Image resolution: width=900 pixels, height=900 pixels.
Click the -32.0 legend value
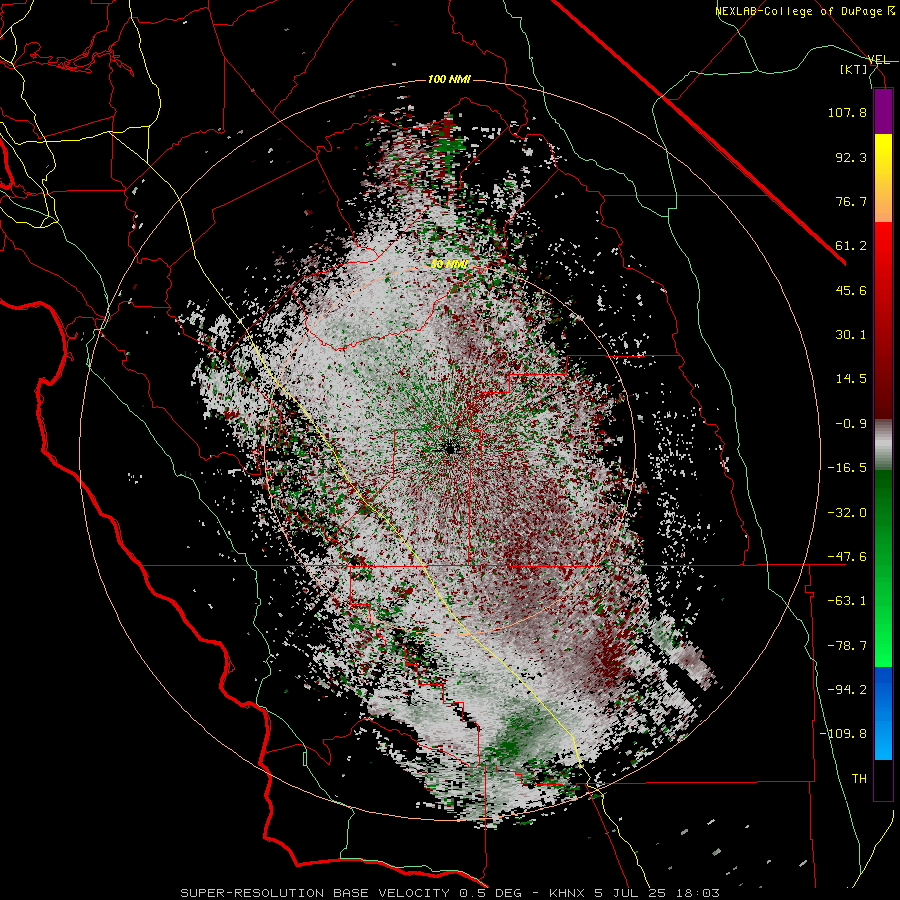tap(847, 513)
